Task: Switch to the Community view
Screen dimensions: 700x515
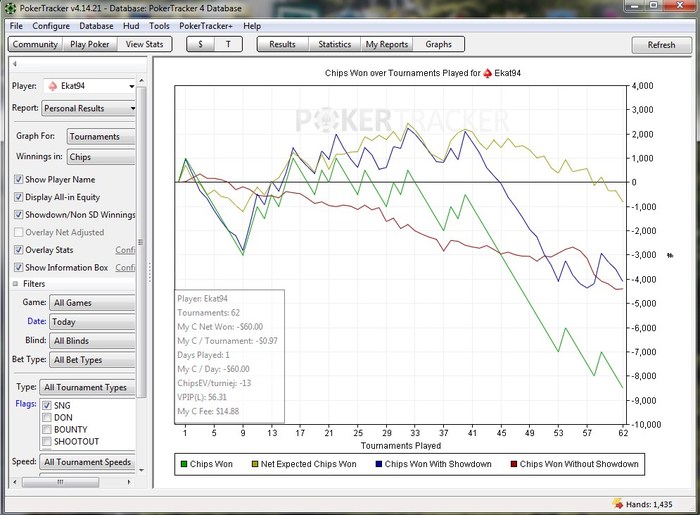Action: click(35, 44)
